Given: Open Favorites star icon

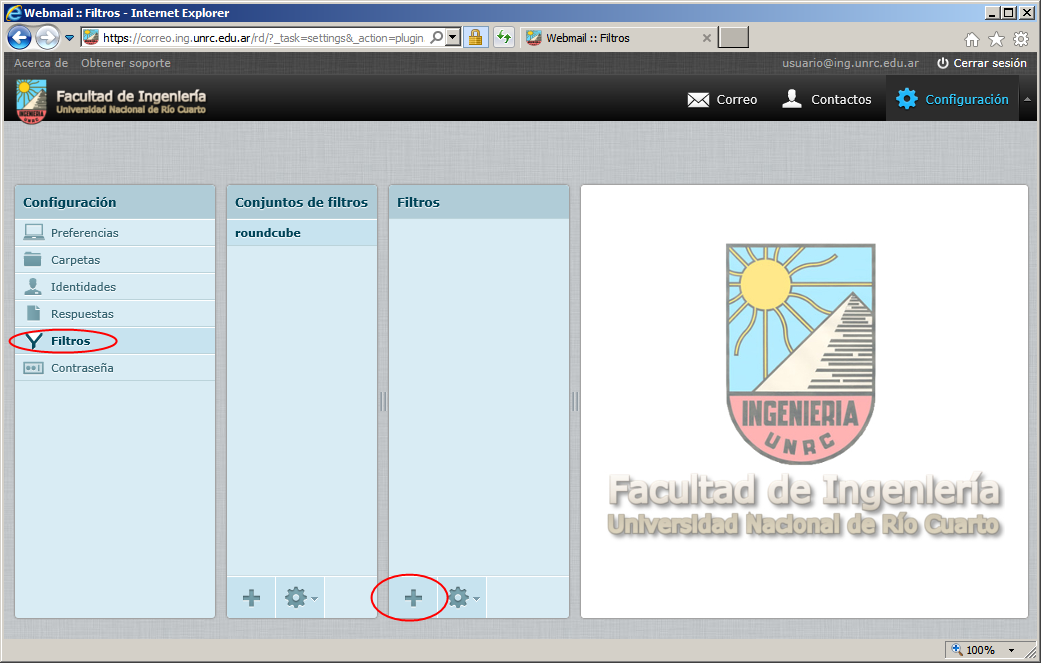Looking at the screenshot, I should coord(997,40).
